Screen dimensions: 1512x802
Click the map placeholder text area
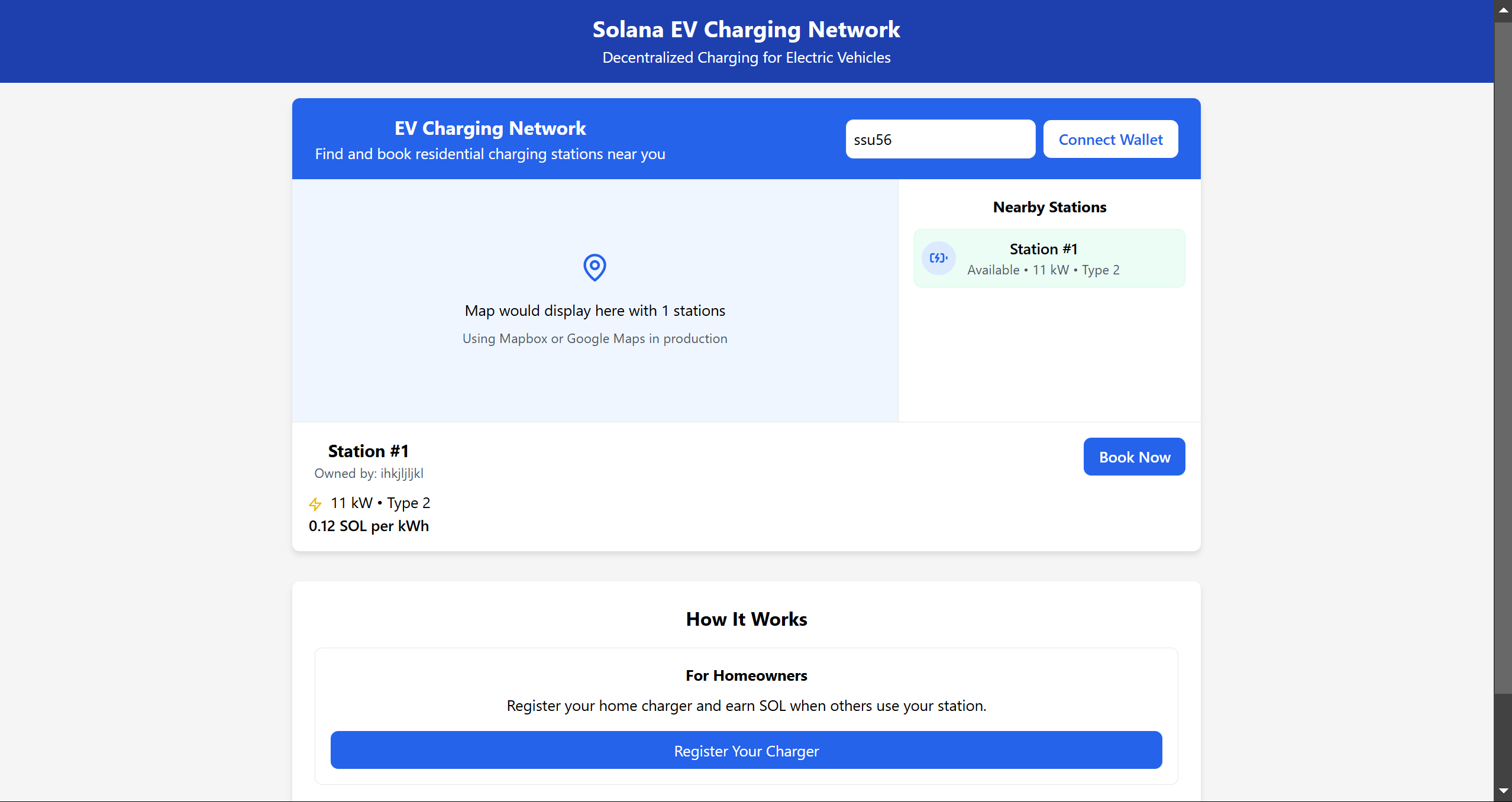[595, 311]
